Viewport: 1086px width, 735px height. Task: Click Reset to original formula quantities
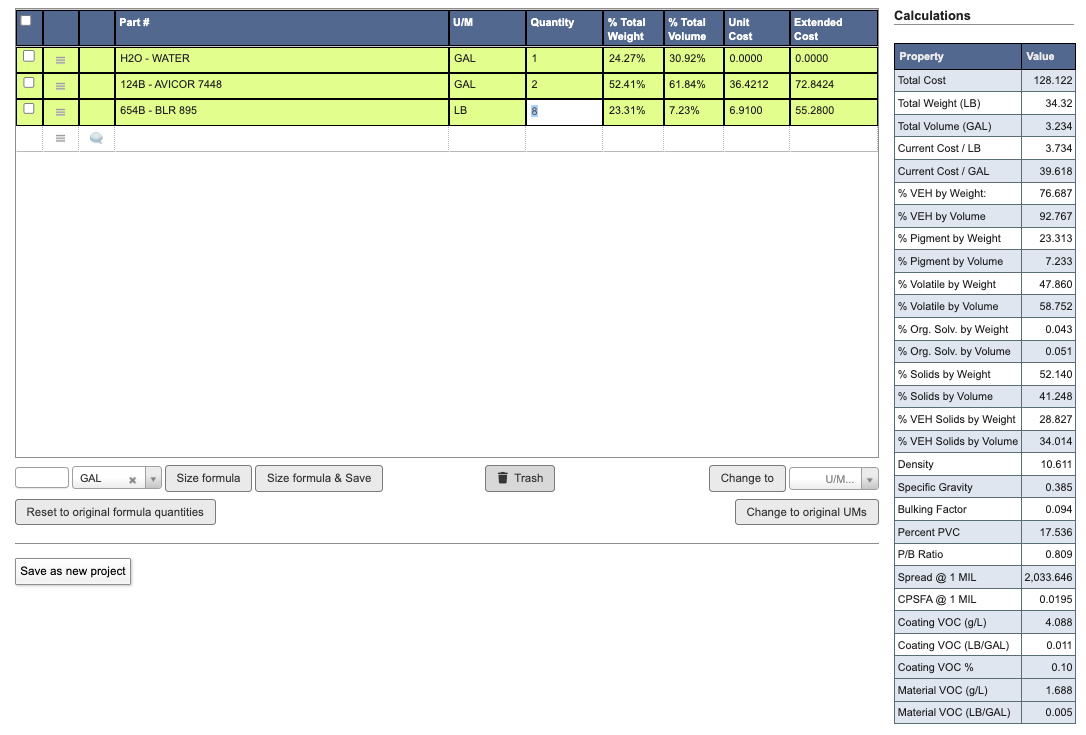(x=115, y=512)
